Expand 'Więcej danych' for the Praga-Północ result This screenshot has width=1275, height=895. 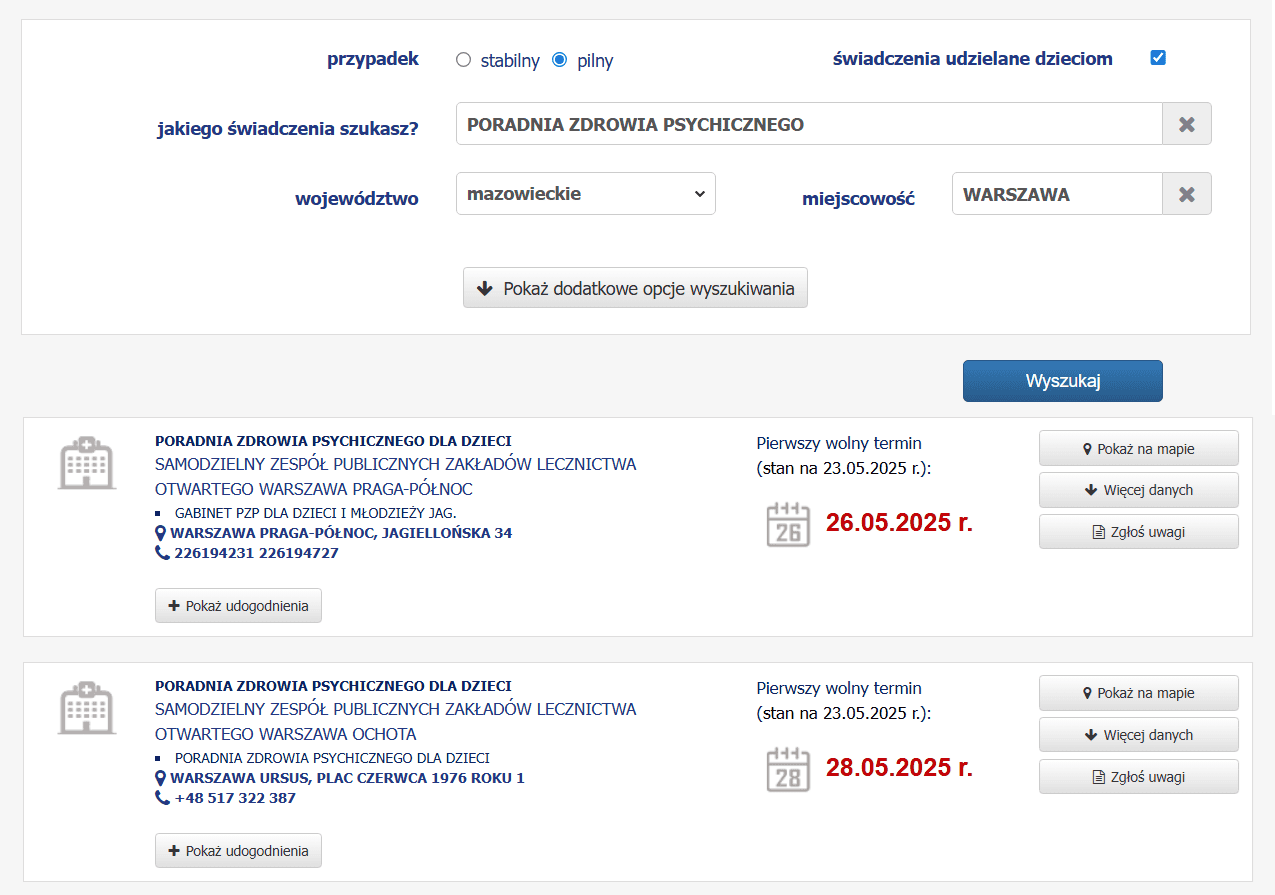[1139, 490]
